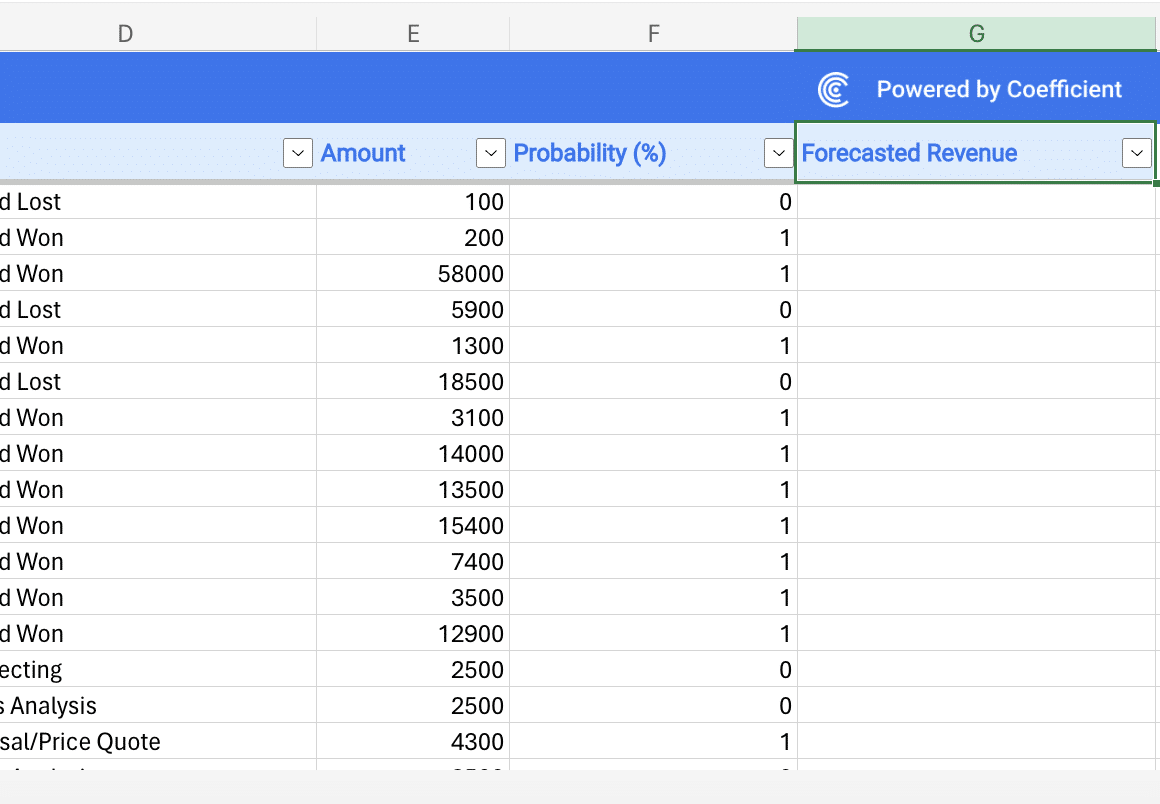Image resolution: width=1160 pixels, height=804 pixels.
Task: Select the column G header
Action: click(976, 34)
